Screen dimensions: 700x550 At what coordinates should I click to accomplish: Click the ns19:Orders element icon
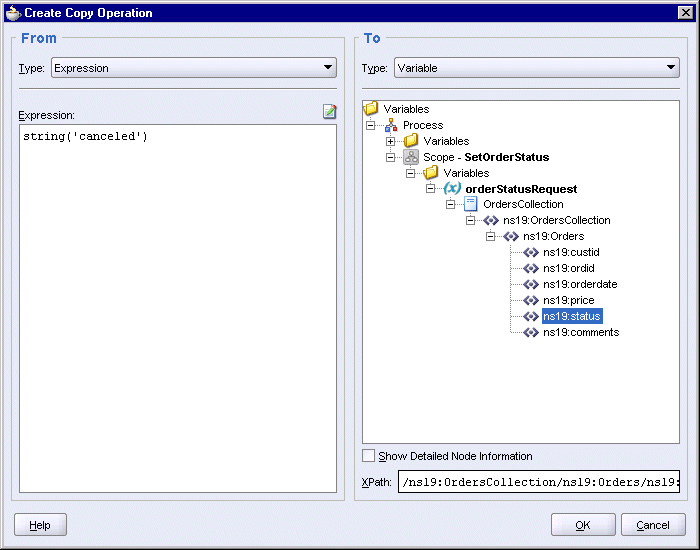(x=511, y=236)
